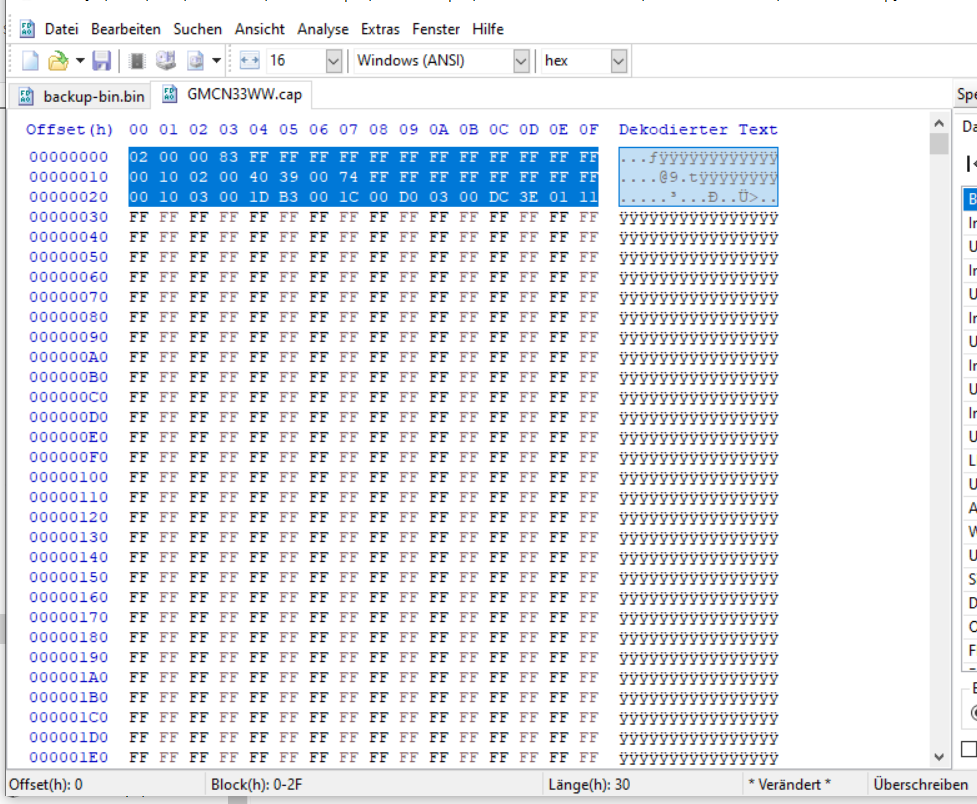Create a new file with toolbar icon
This screenshot has height=804, width=977.
point(30,60)
